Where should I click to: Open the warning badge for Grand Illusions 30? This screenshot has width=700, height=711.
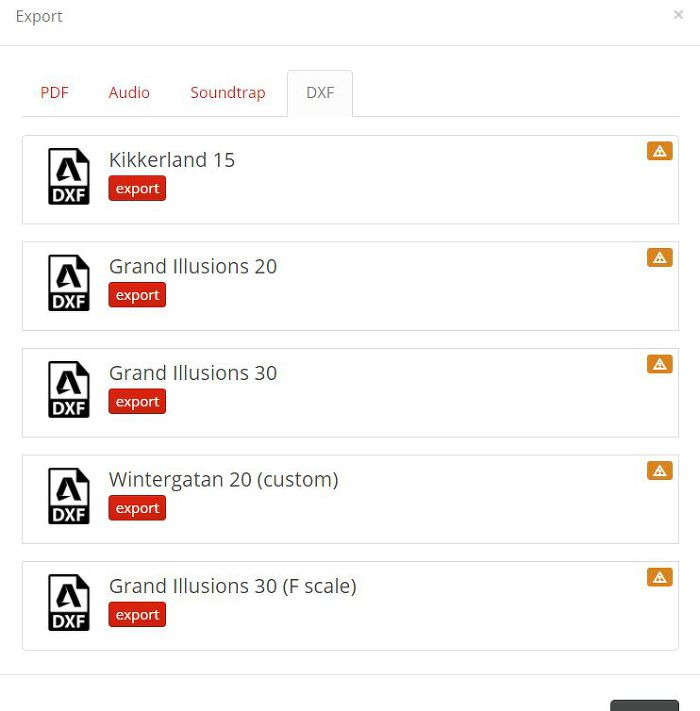(x=660, y=364)
